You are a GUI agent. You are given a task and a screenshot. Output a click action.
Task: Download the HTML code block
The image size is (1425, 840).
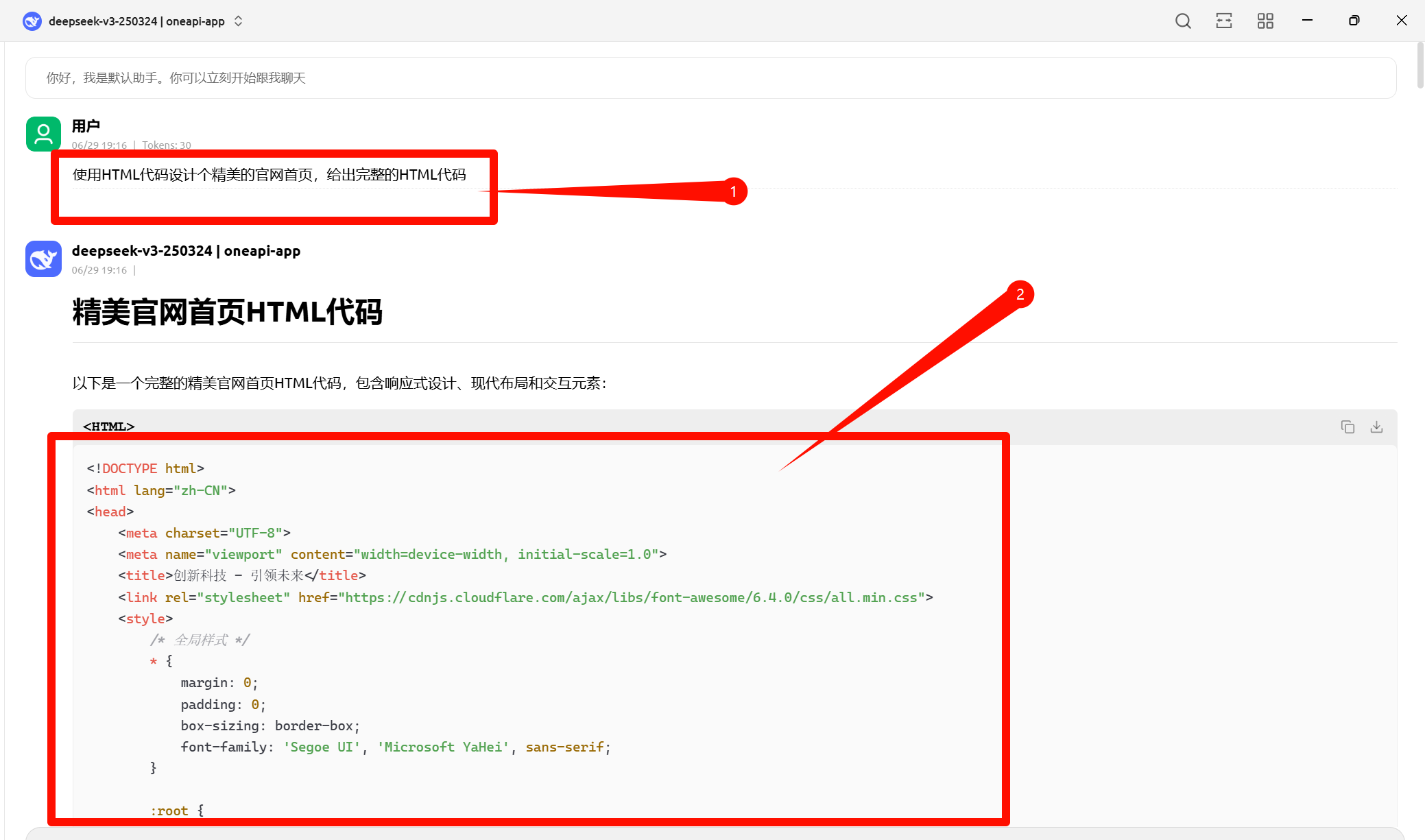[1376, 427]
